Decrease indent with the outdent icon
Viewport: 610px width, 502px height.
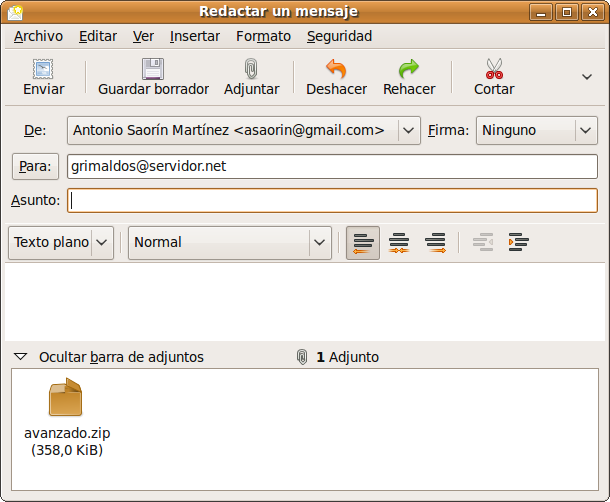click(x=483, y=242)
